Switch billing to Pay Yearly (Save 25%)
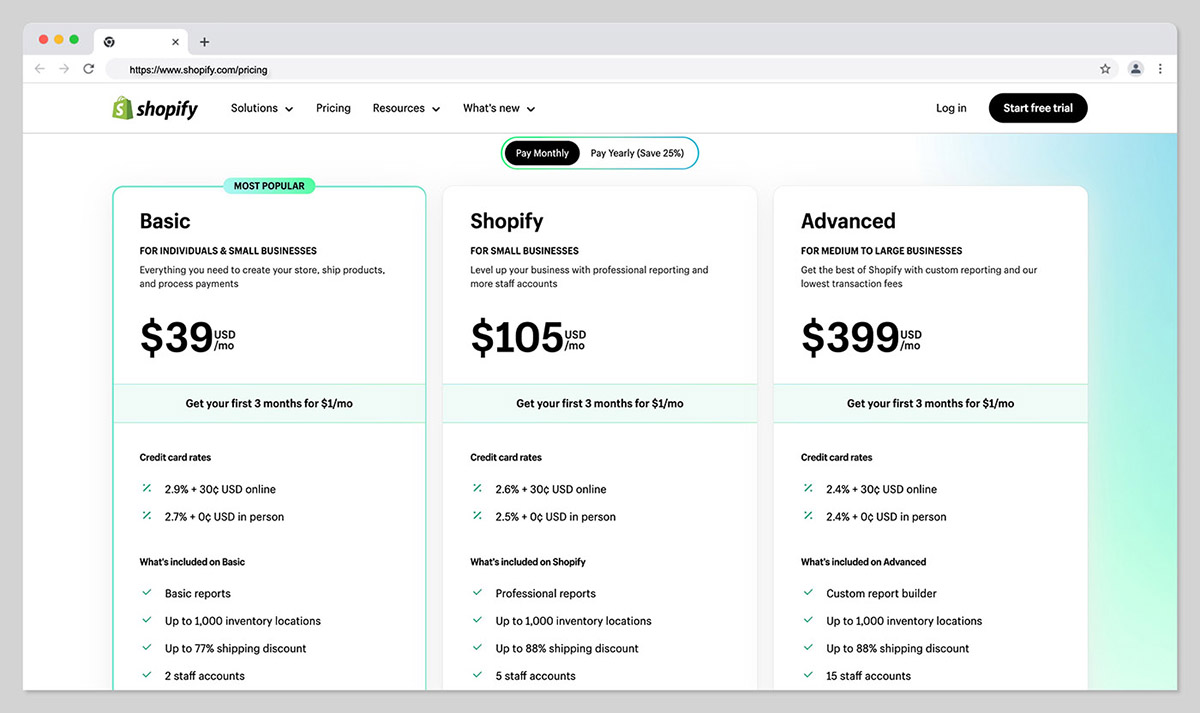Viewport: 1200px width, 713px height. (639, 152)
